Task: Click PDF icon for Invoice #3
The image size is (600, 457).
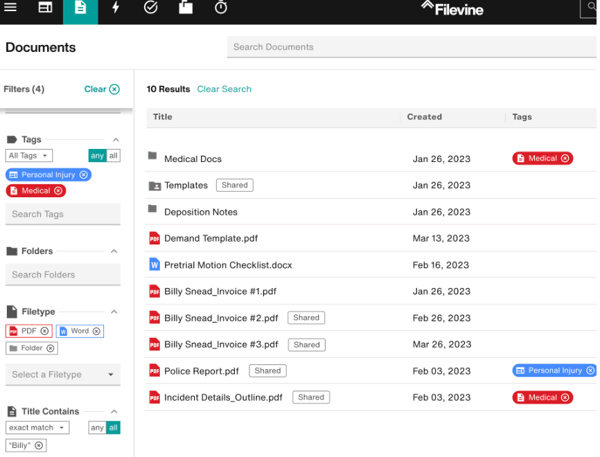Action: pyautogui.click(x=154, y=344)
